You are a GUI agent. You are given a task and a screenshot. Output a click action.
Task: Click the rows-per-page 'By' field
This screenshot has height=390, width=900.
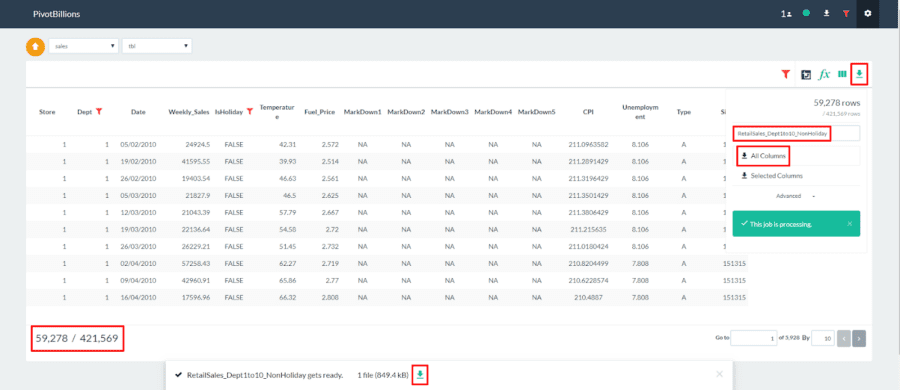(824, 338)
